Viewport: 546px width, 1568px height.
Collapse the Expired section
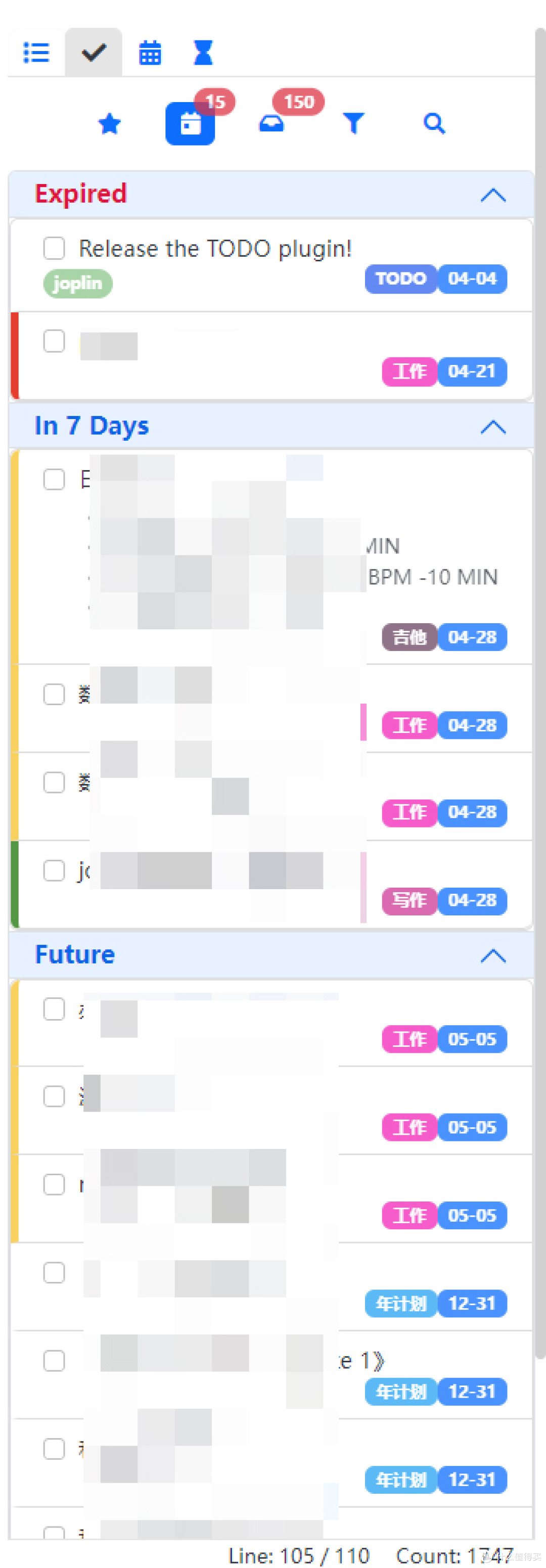coord(493,196)
